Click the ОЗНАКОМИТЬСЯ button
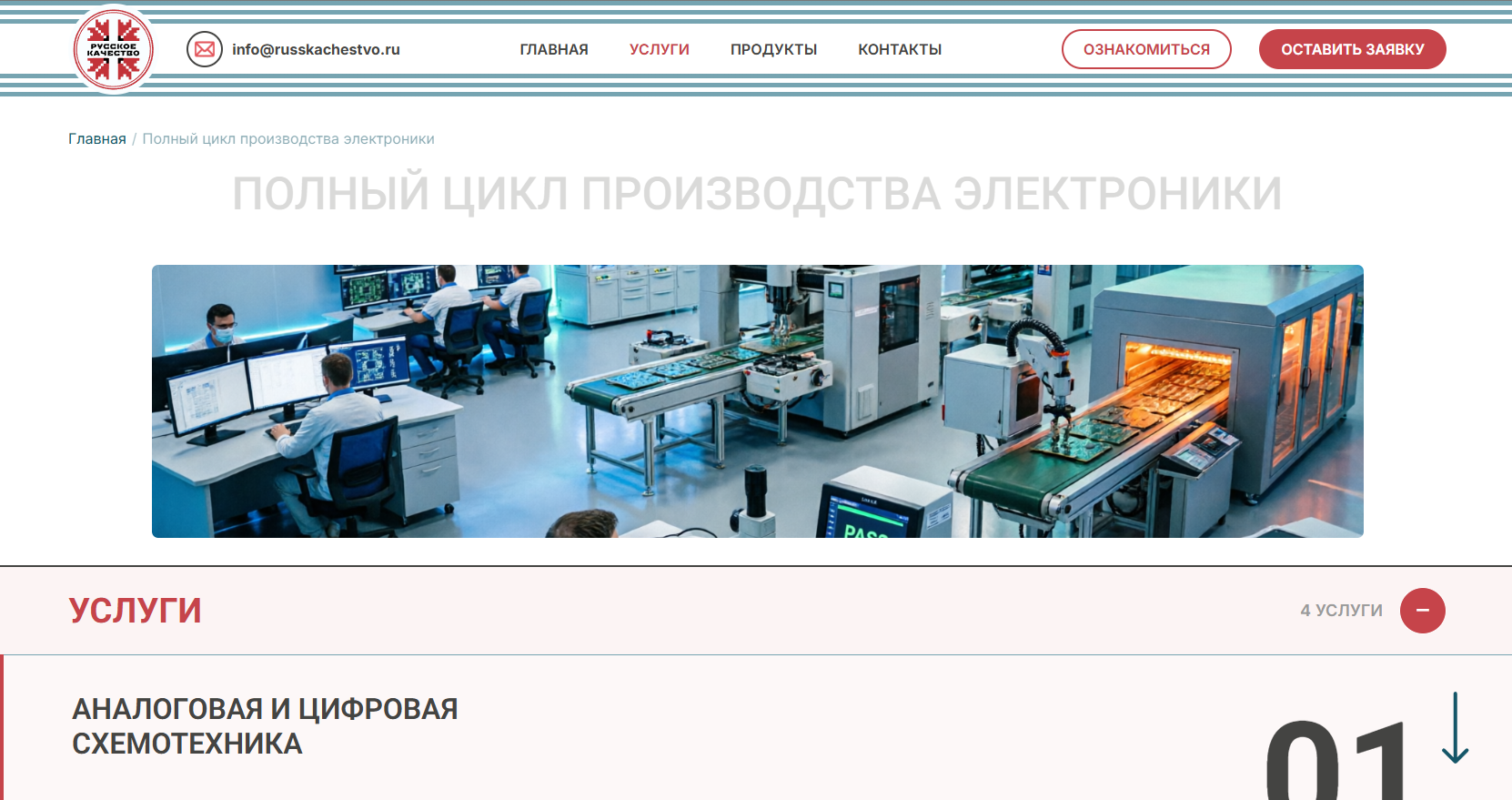Image resolution: width=1512 pixels, height=800 pixels. pyautogui.click(x=1146, y=49)
